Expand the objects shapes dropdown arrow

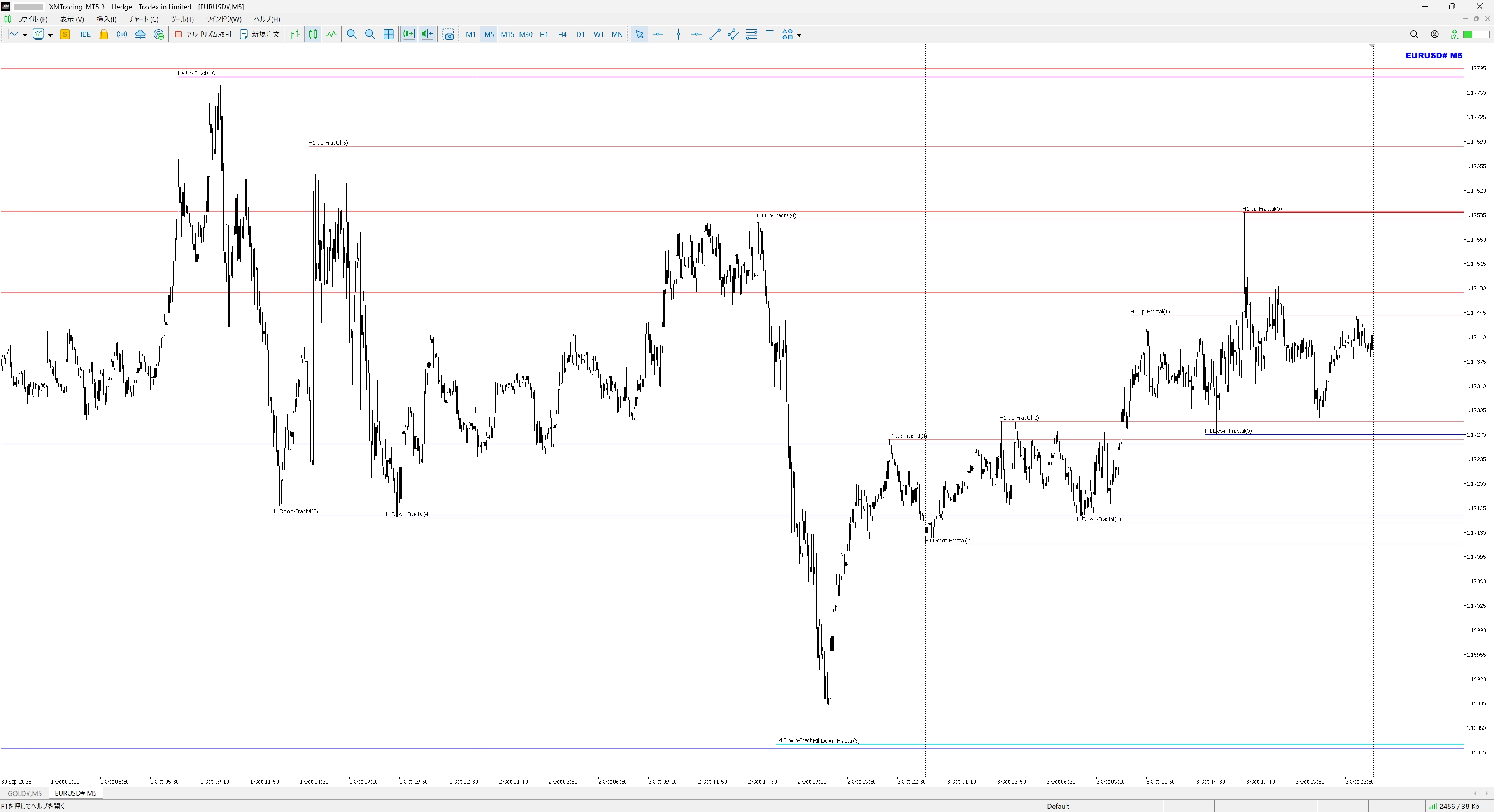799,35
